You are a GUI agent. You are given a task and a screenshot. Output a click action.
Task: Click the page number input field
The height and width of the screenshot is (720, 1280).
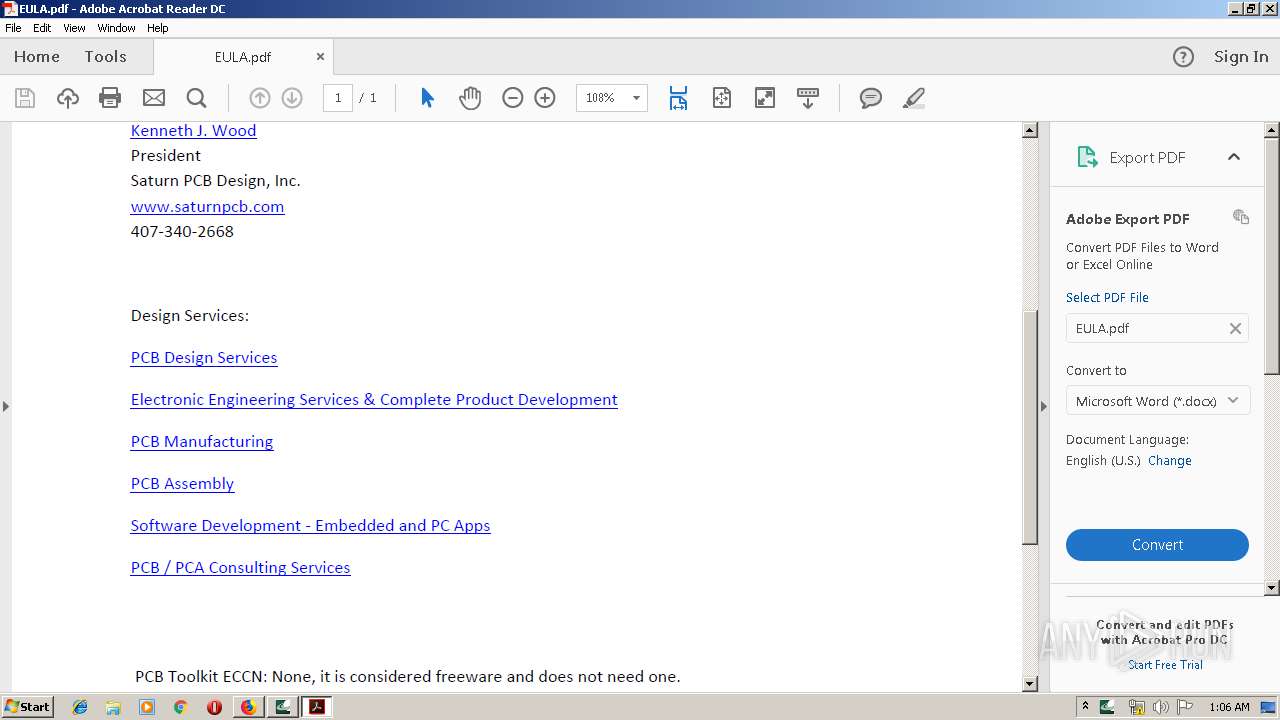click(x=338, y=98)
